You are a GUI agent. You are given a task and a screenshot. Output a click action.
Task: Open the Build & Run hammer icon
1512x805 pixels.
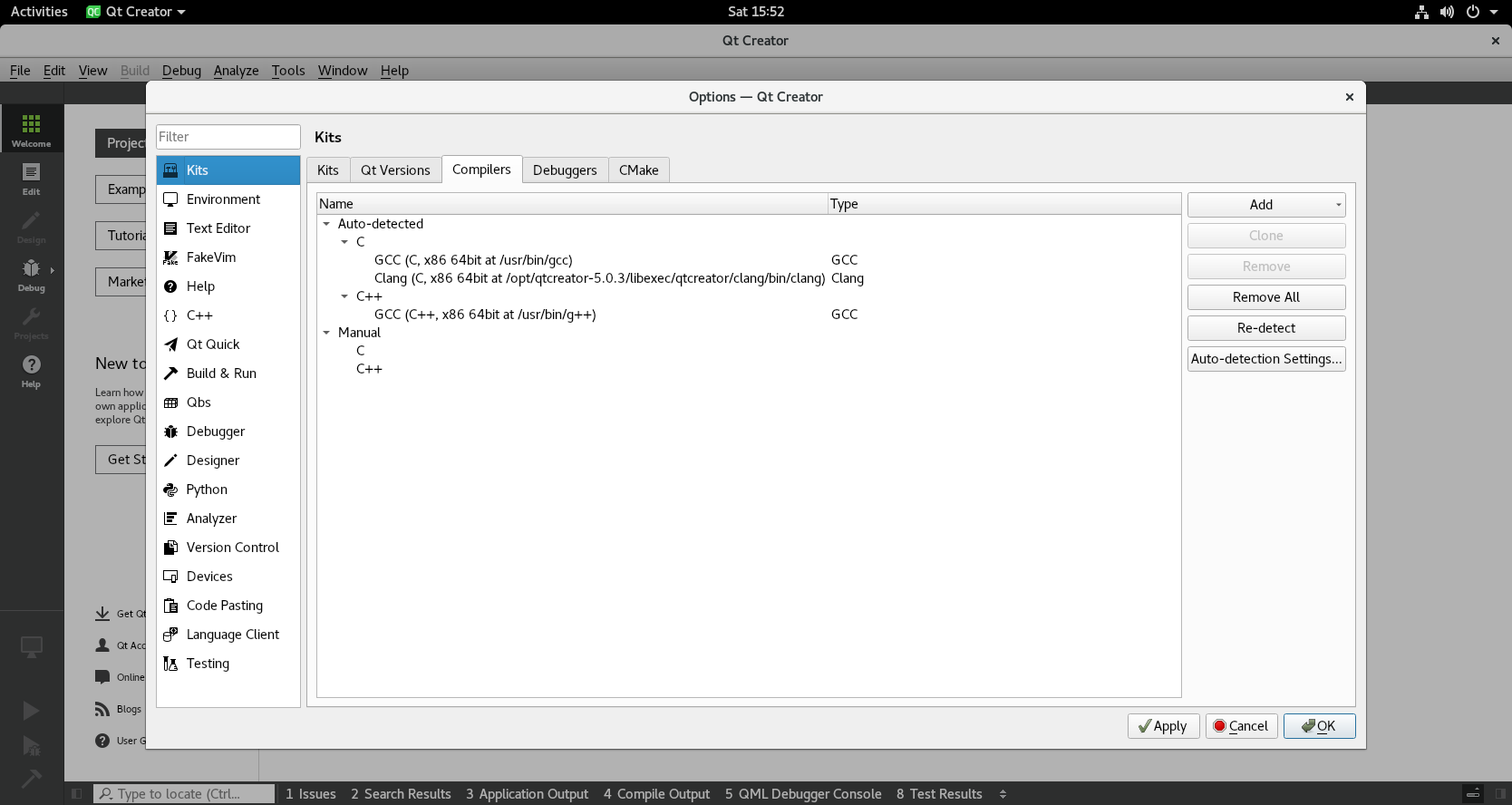[170, 373]
